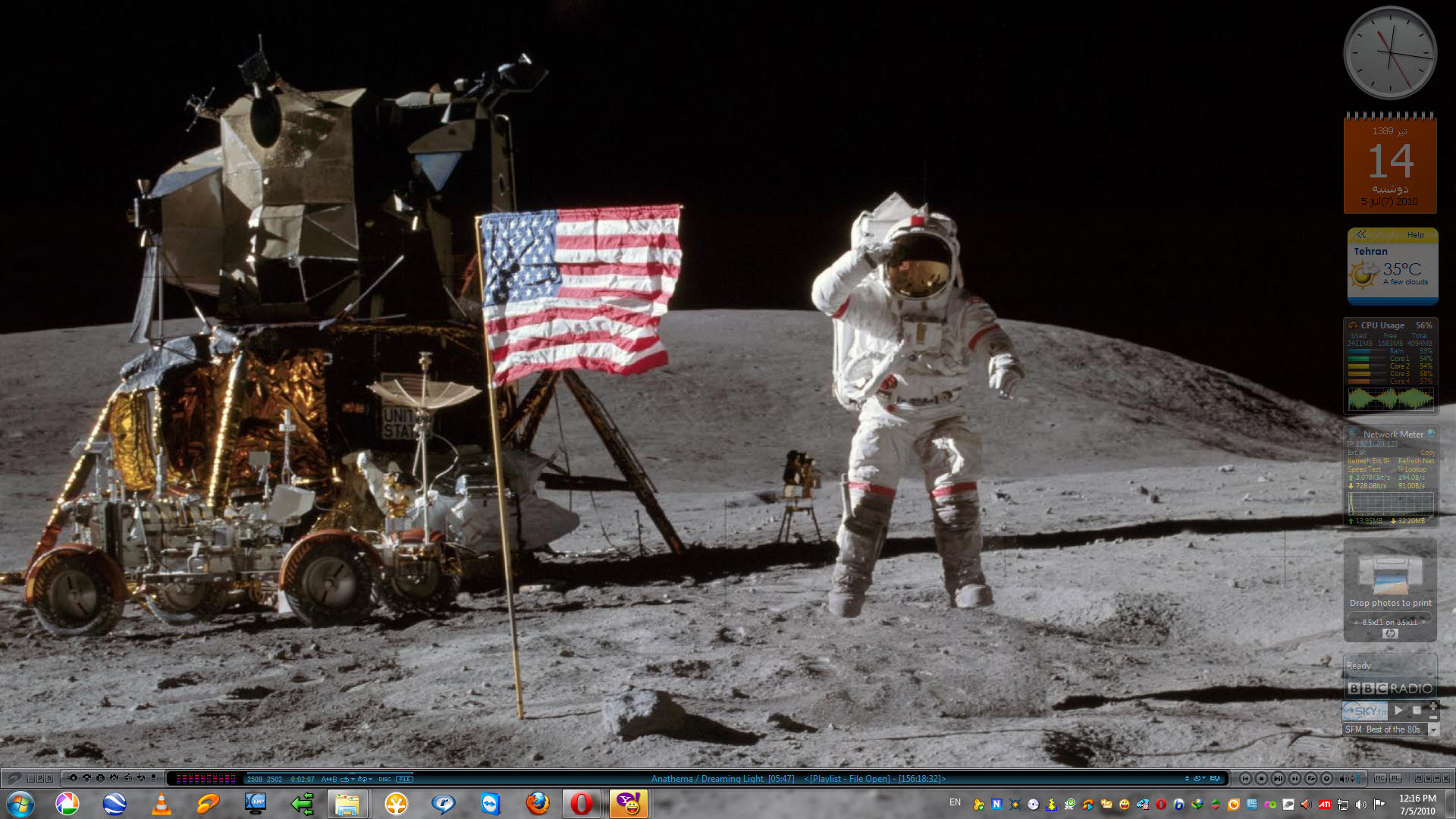Open Yahoo Messenger taskbar icon

(x=629, y=804)
